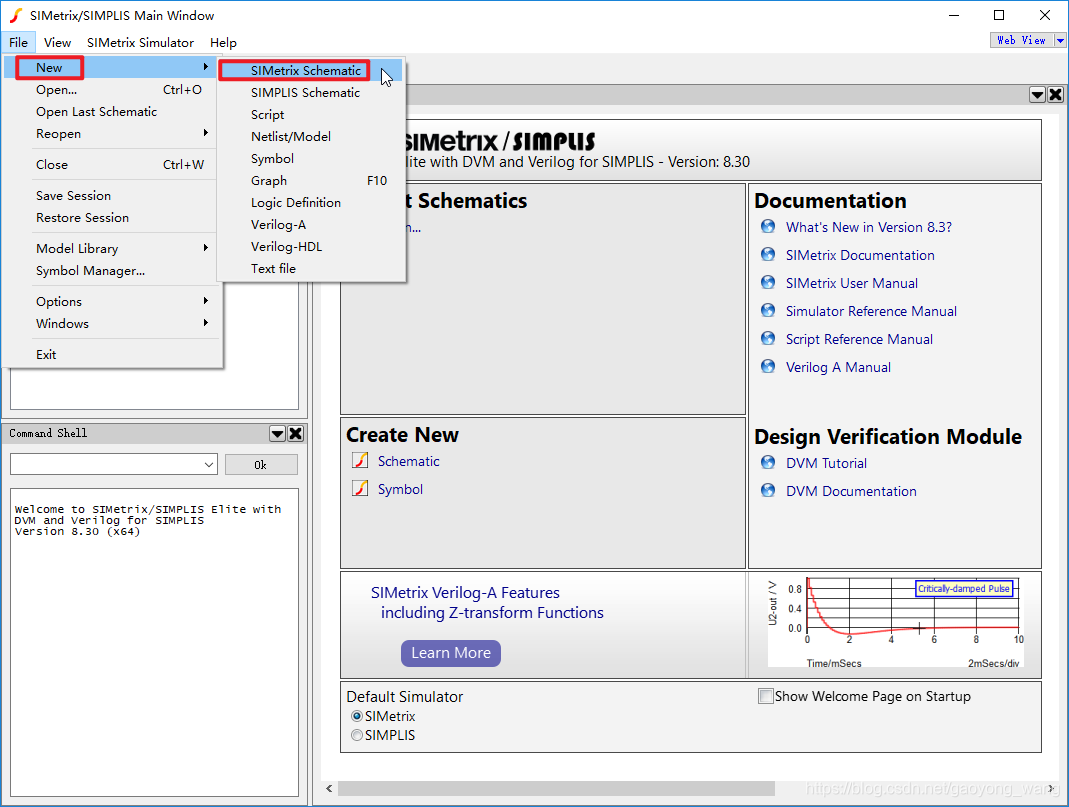Select the SIMetrix default simulator radio button
This screenshot has width=1069, height=807.
[x=357, y=716]
